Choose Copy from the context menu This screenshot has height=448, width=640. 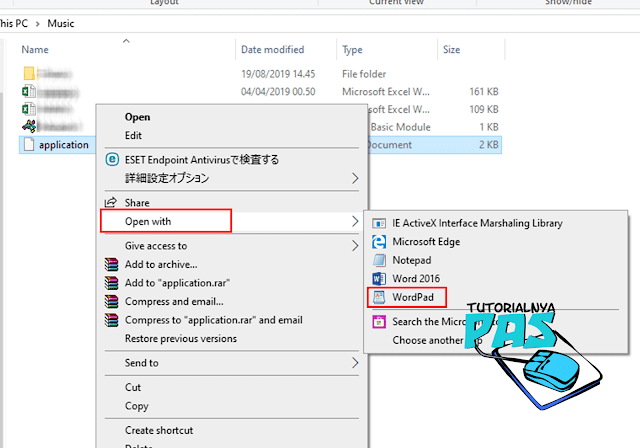click(137, 406)
